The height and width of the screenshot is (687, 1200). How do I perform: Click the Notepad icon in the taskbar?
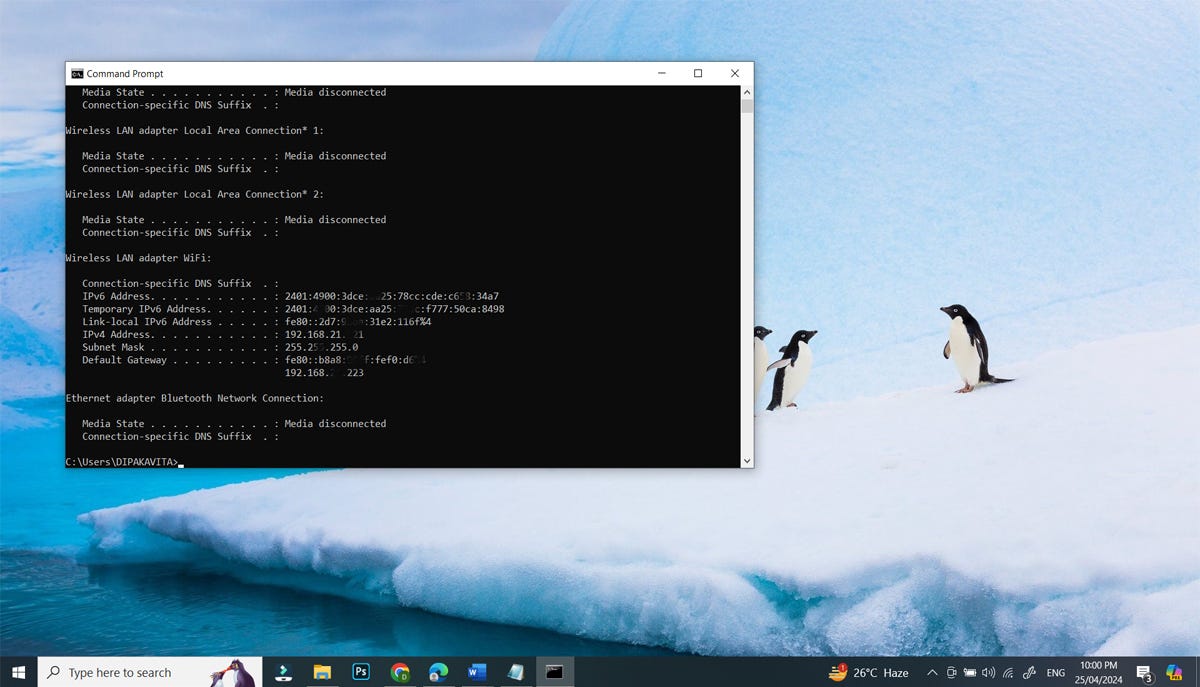tap(515, 672)
